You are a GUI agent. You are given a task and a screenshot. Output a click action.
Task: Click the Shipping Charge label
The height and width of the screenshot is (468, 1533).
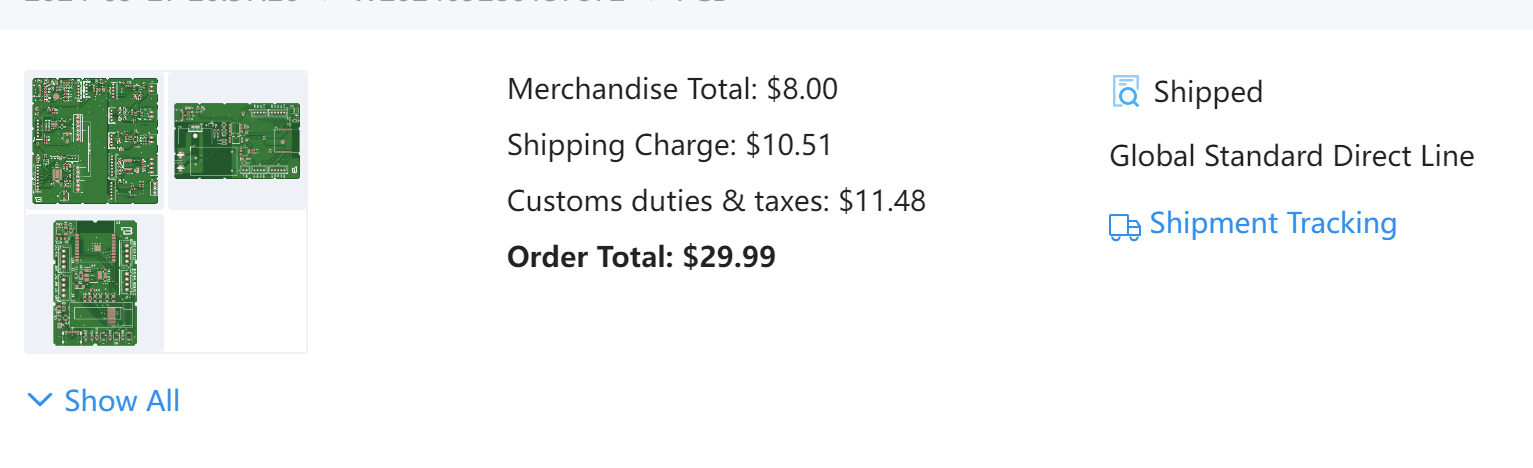[622, 145]
